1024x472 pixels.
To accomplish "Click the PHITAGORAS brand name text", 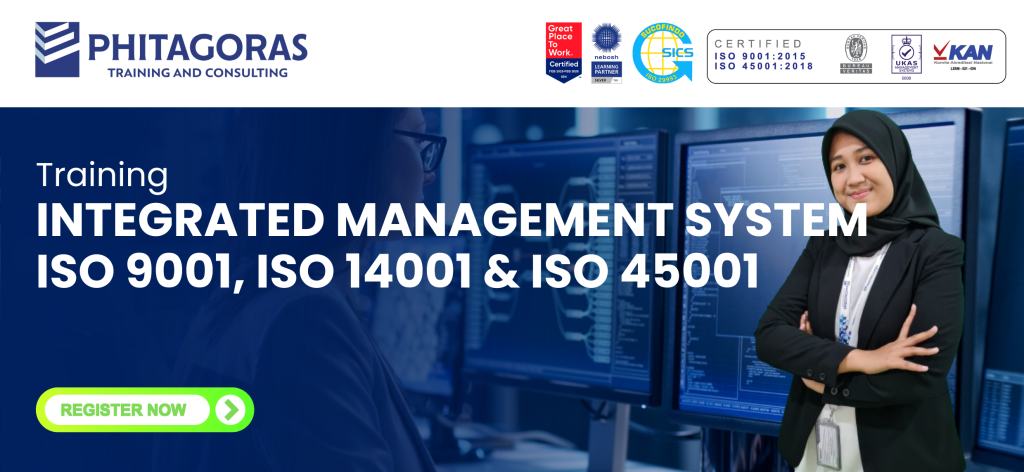I will 198,47.
